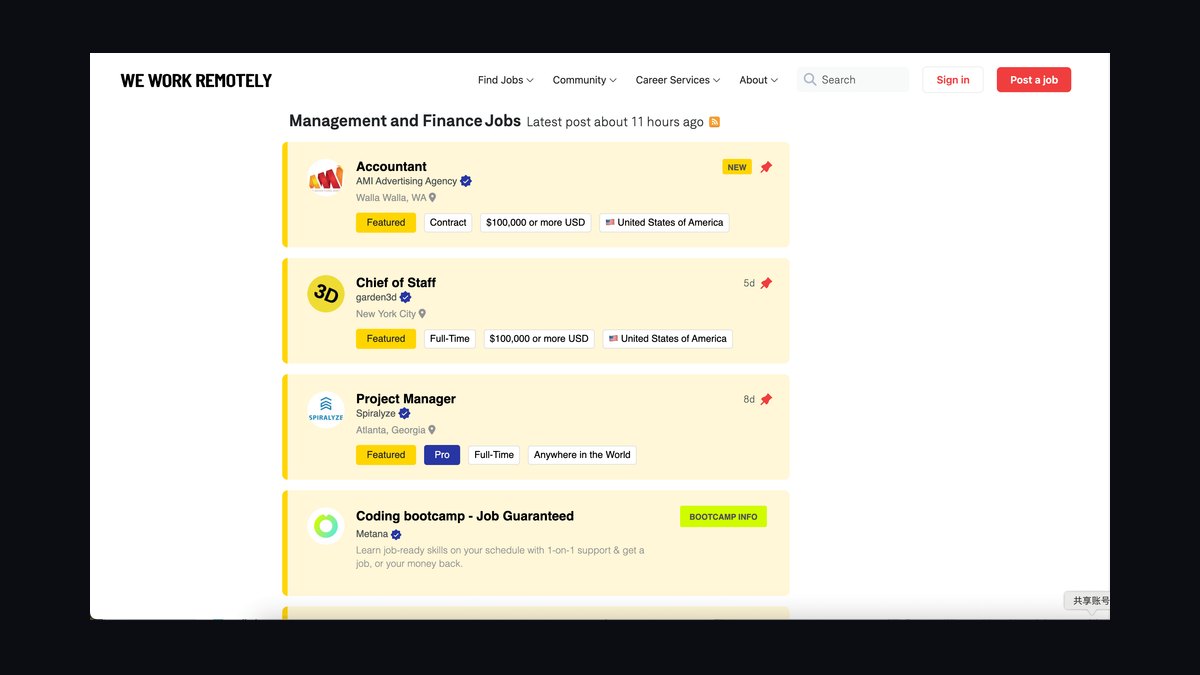Image resolution: width=1200 pixels, height=675 pixels.
Task: Click verified badge next to garden3d
Action: [x=405, y=297]
